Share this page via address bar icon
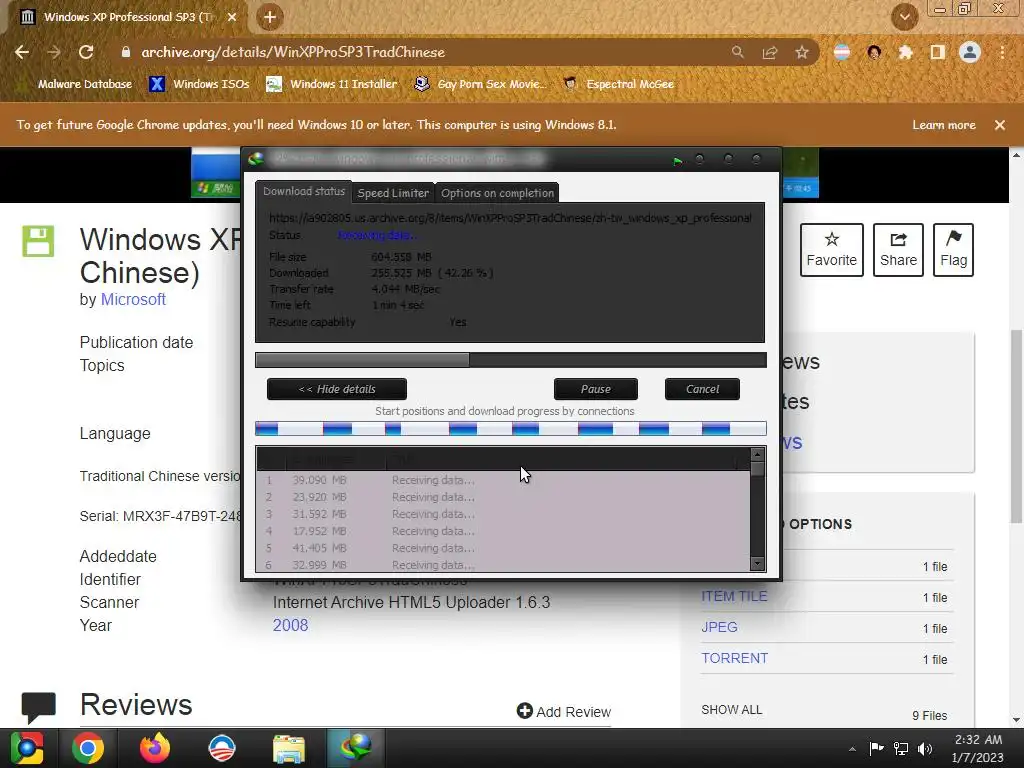Image resolution: width=1024 pixels, height=768 pixels. click(x=770, y=52)
